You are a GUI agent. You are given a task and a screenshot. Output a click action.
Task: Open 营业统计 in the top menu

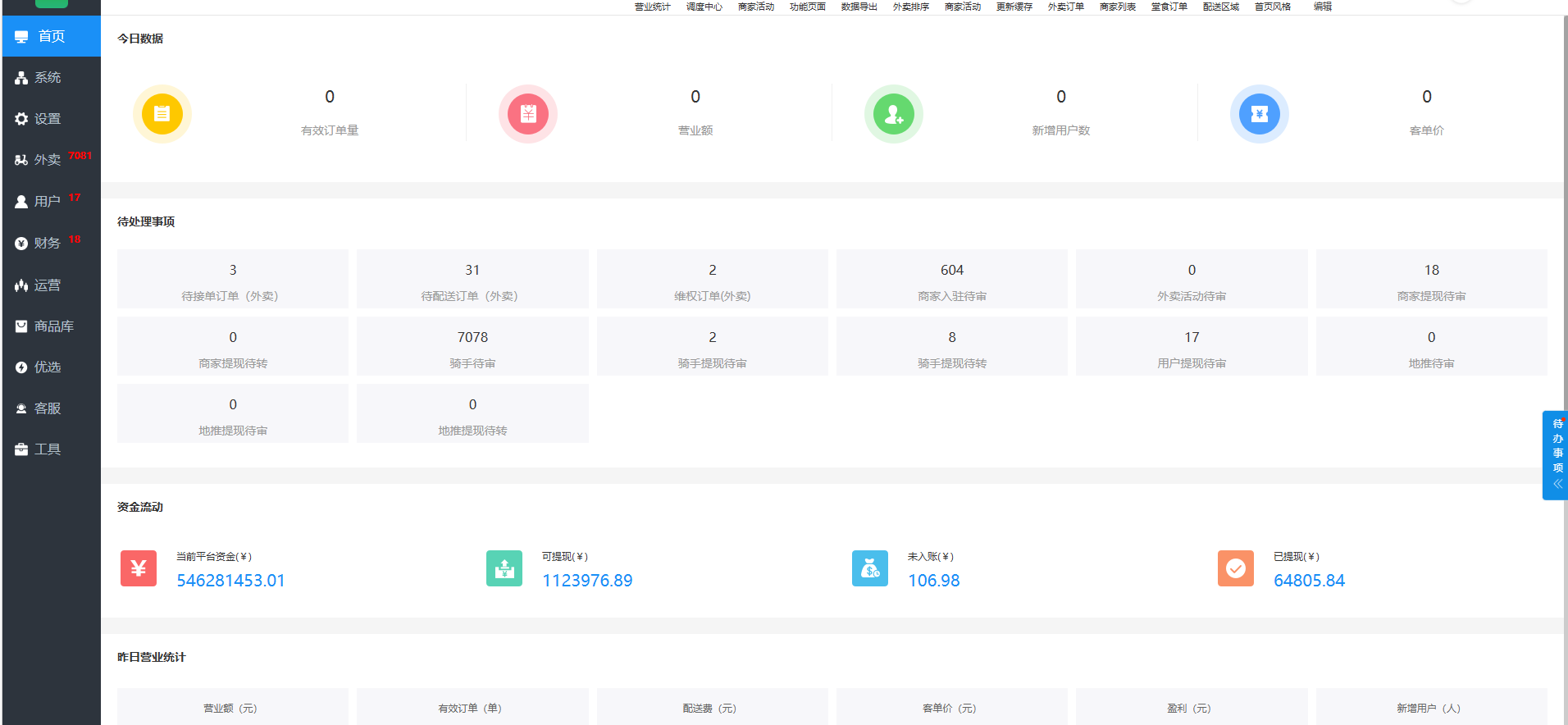coord(652,7)
